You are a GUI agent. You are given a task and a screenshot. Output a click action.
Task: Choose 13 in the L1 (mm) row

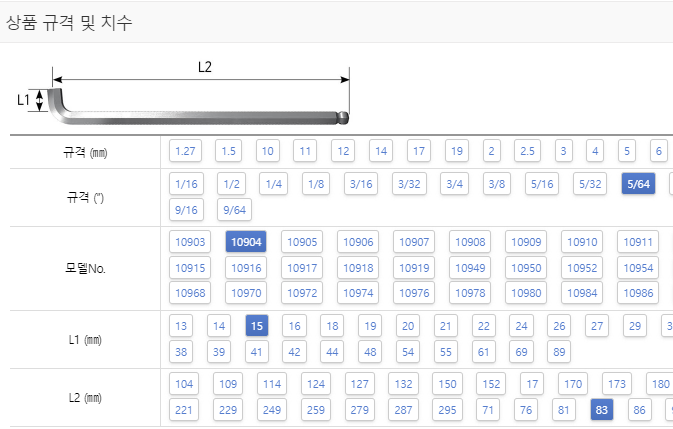click(181, 326)
